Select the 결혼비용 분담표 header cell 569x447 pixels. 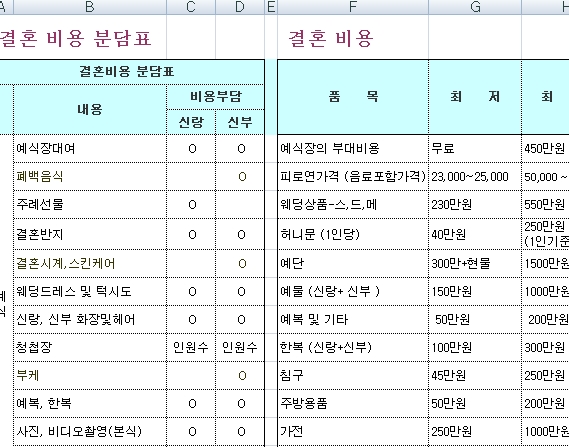[132, 72]
